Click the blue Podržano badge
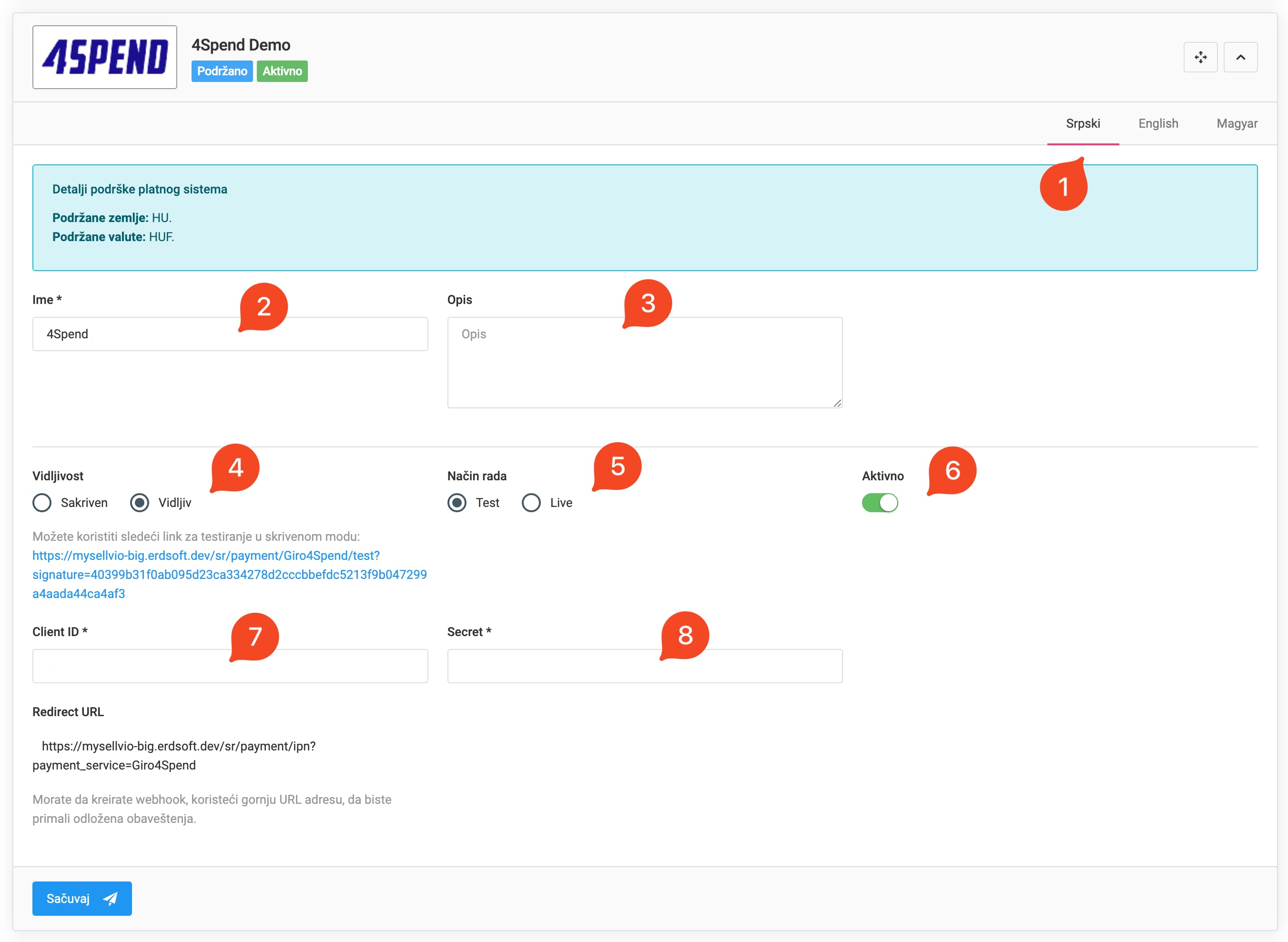Screen dimensions: 1288x942 (x=222, y=71)
